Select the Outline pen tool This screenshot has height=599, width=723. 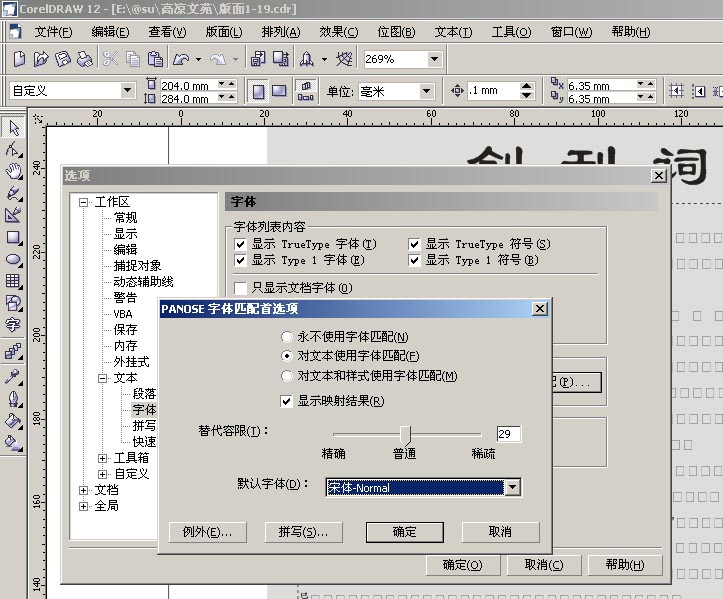(14, 398)
